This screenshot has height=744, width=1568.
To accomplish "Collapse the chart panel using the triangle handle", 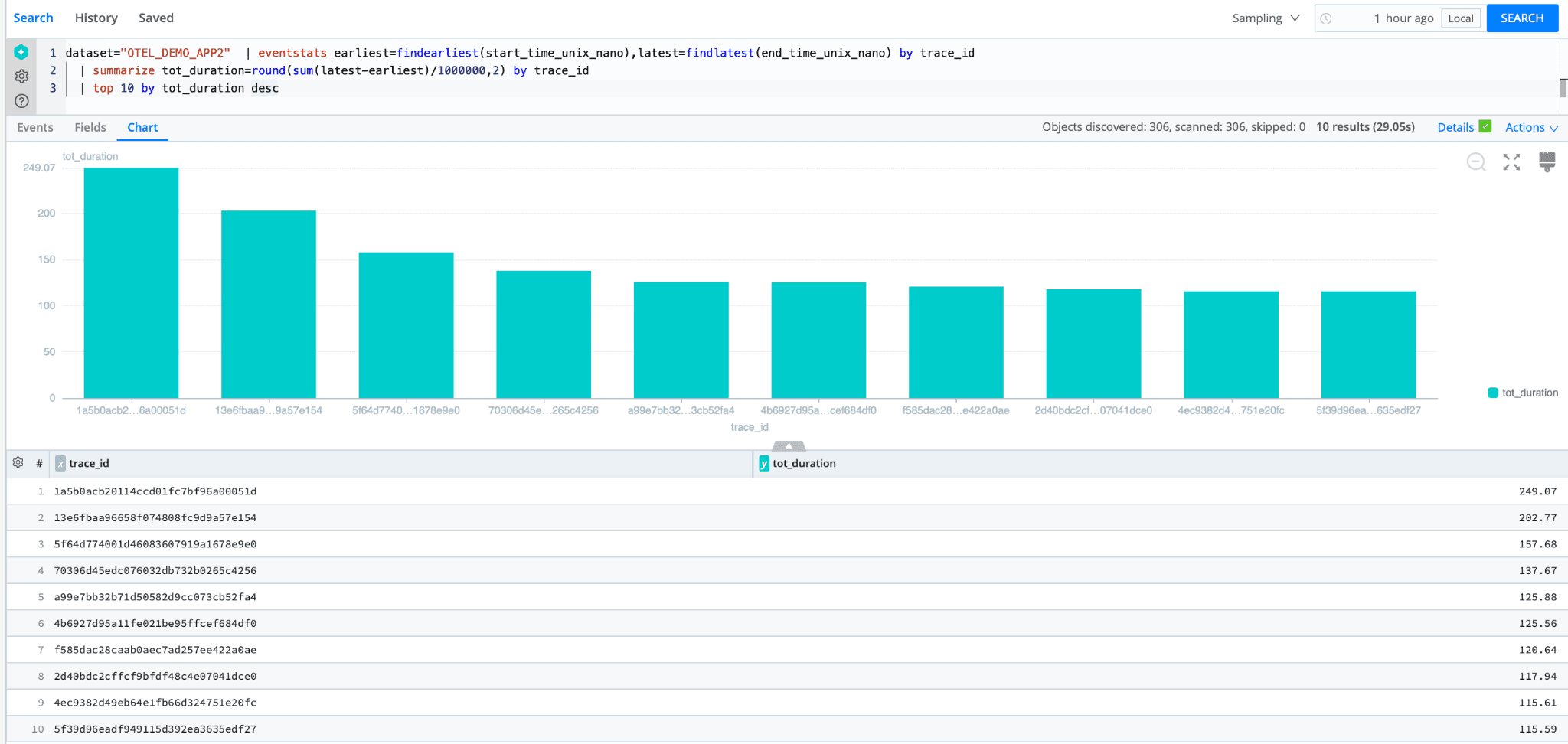I will click(788, 445).
